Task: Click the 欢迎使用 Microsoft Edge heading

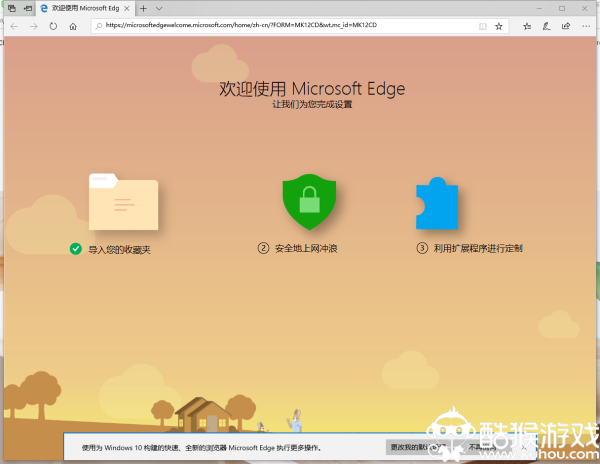Action: click(x=312, y=89)
